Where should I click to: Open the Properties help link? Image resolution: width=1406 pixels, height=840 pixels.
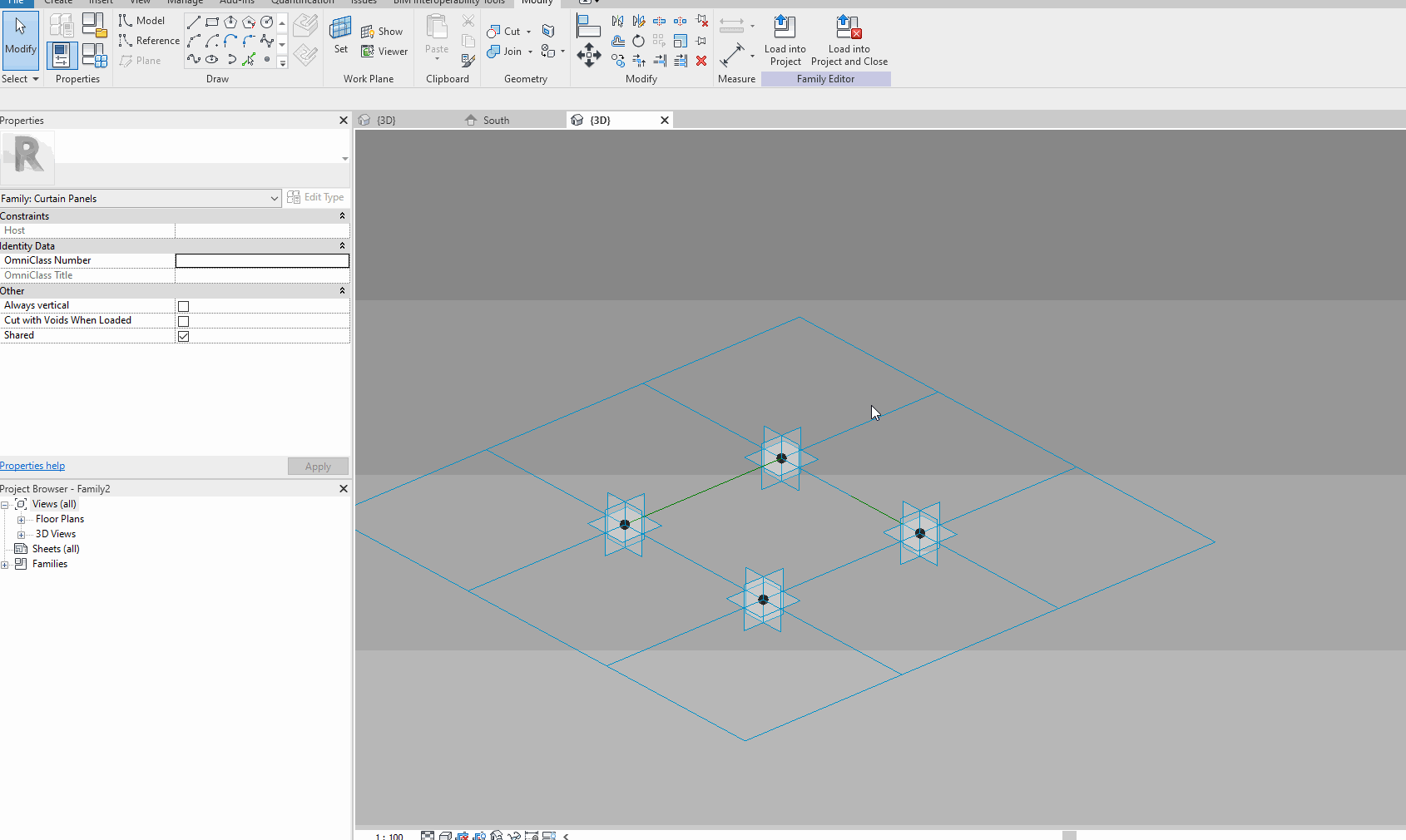(32, 465)
